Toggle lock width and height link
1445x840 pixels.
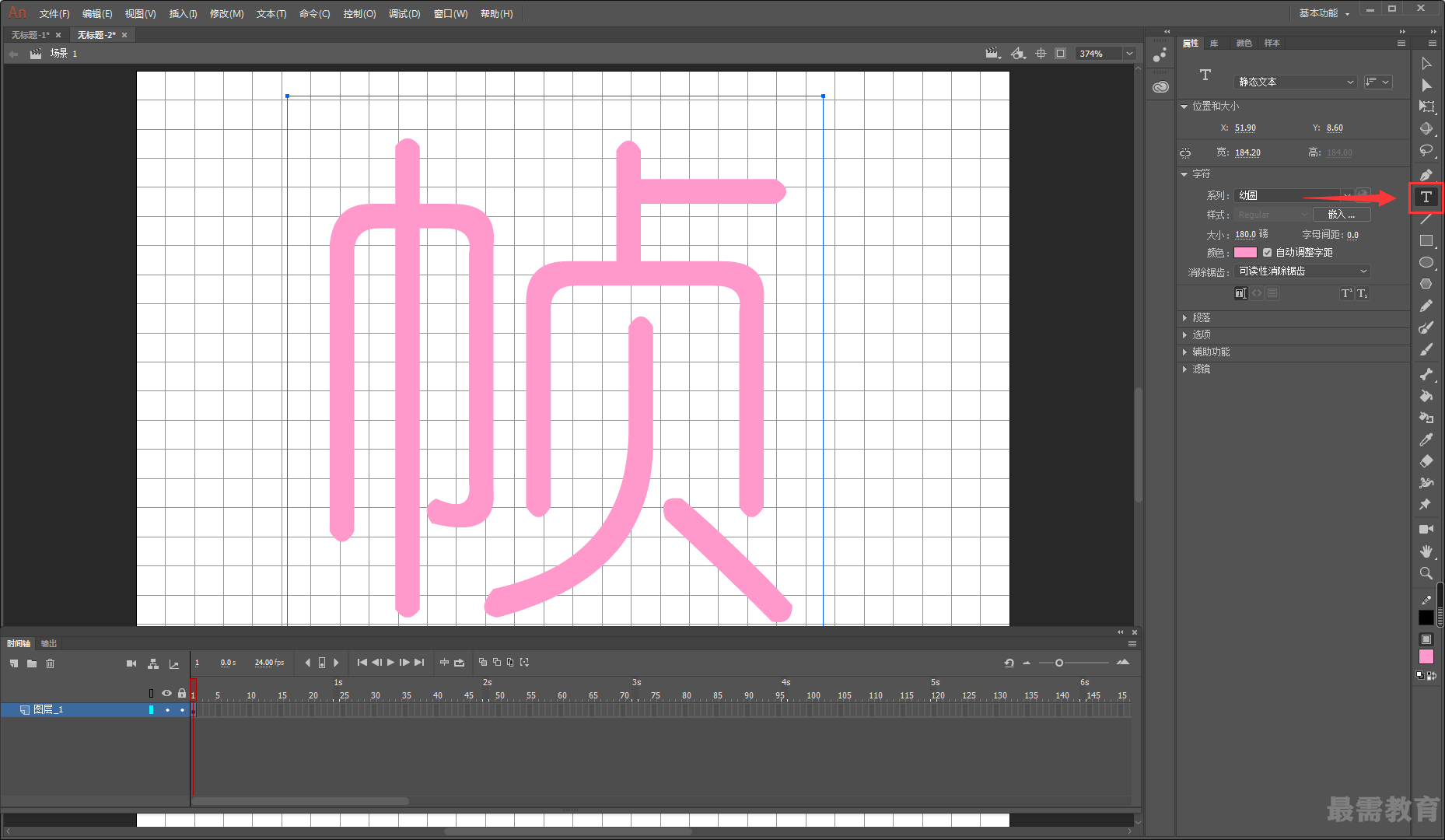point(1185,153)
